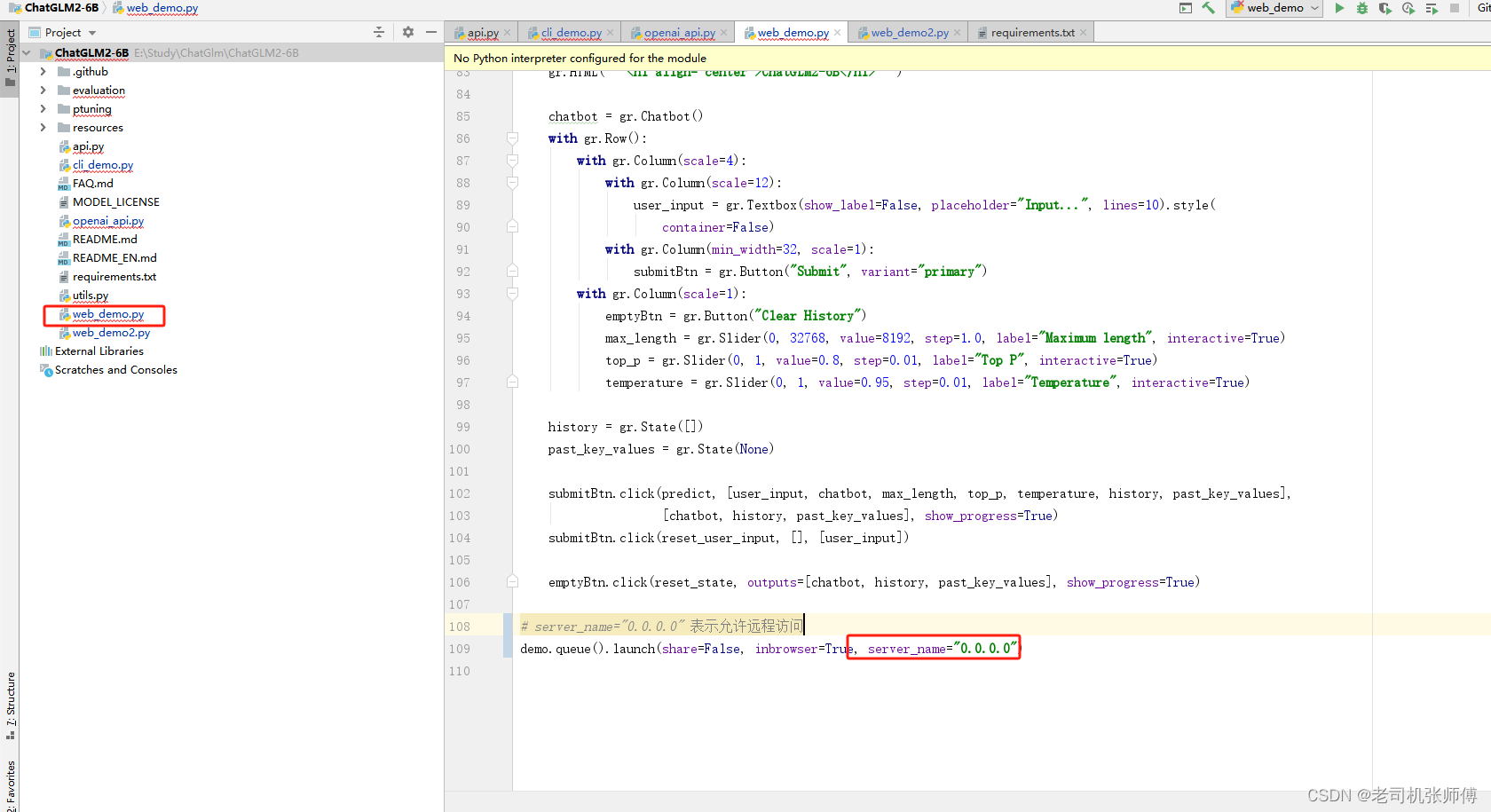Open the concurrency run icon with lines

coord(1432,8)
